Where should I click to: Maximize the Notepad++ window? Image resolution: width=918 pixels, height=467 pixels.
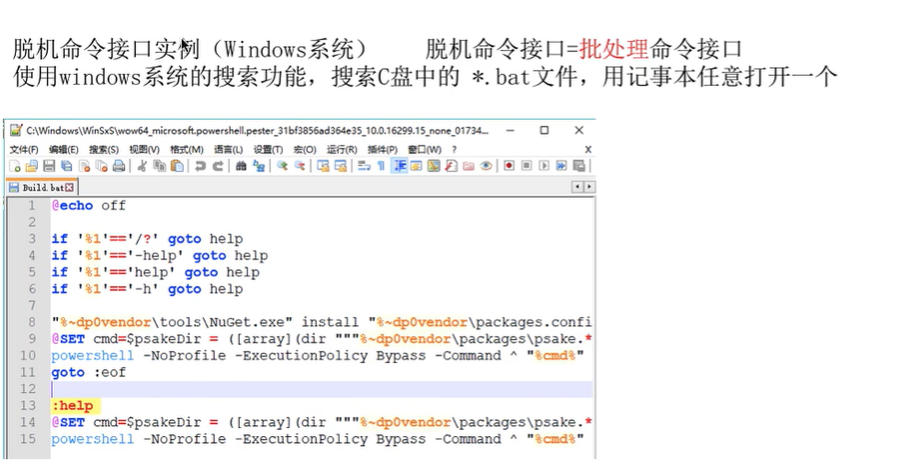[x=544, y=130]
